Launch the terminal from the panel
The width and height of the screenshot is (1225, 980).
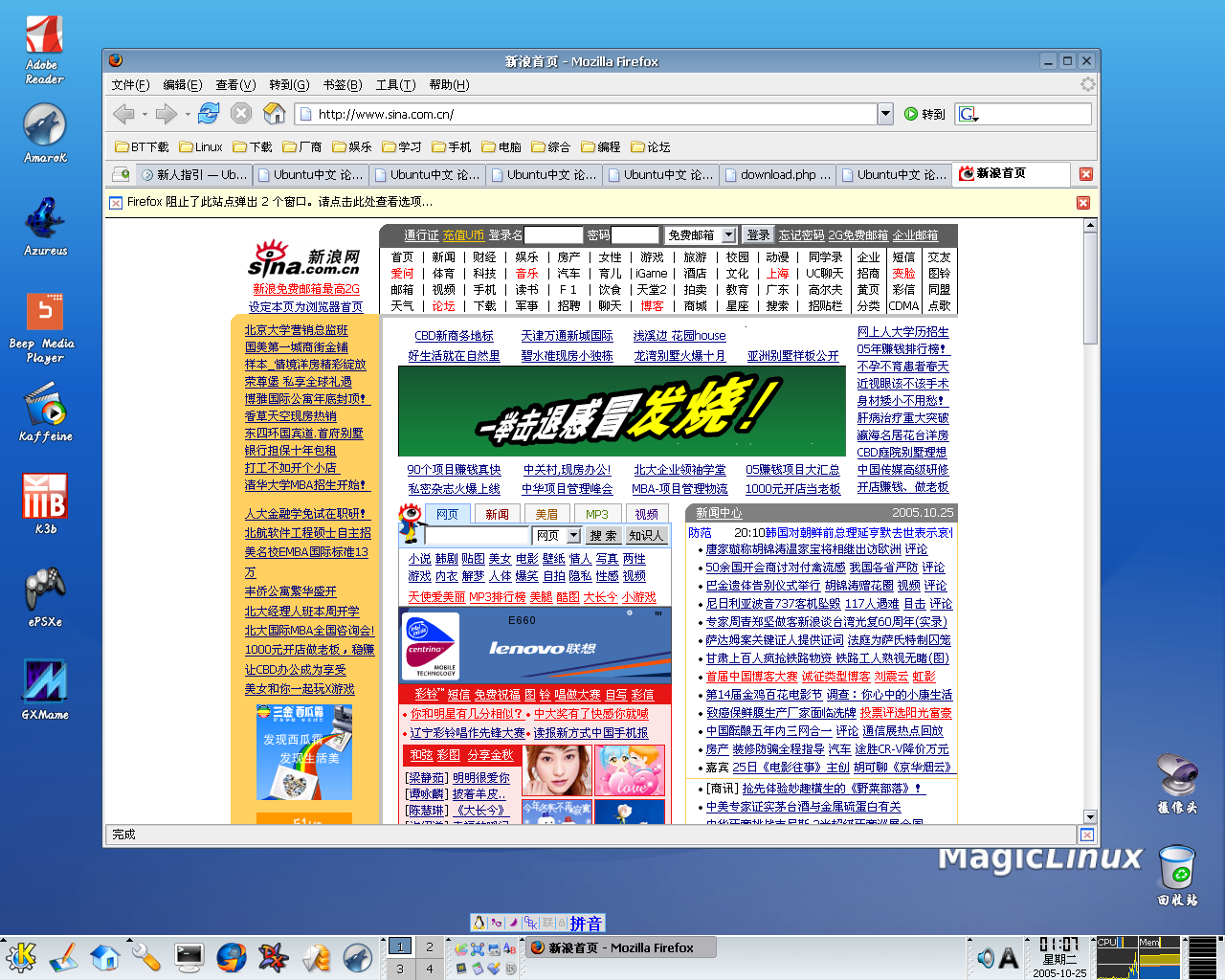[189, 957]
